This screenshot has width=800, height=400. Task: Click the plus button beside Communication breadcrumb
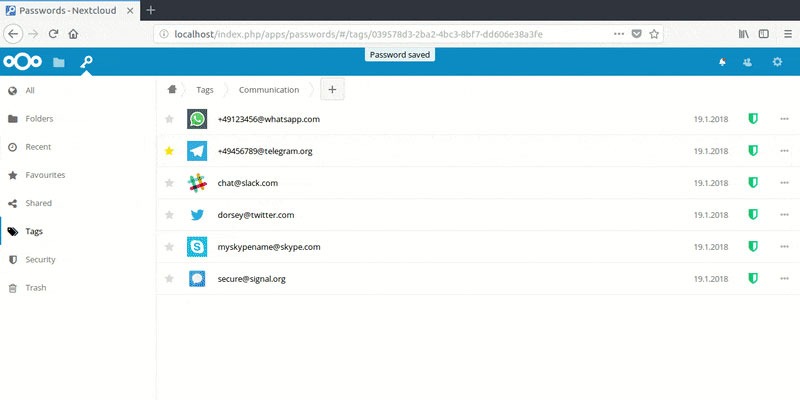point(332,89)
